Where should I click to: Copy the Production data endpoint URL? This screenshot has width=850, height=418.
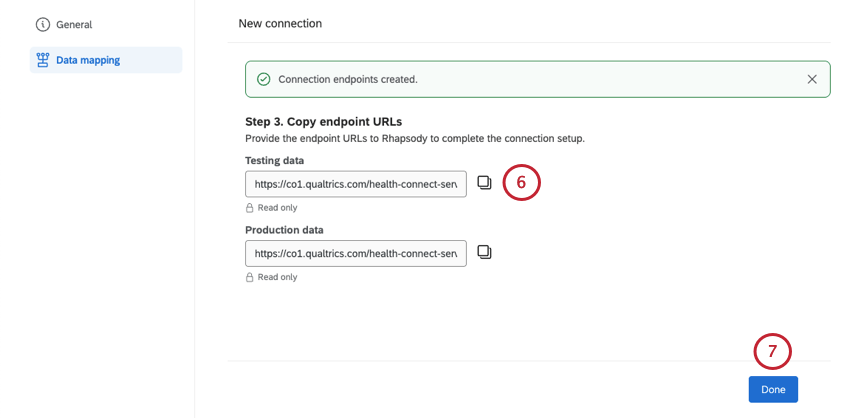[x=484, y=252]
